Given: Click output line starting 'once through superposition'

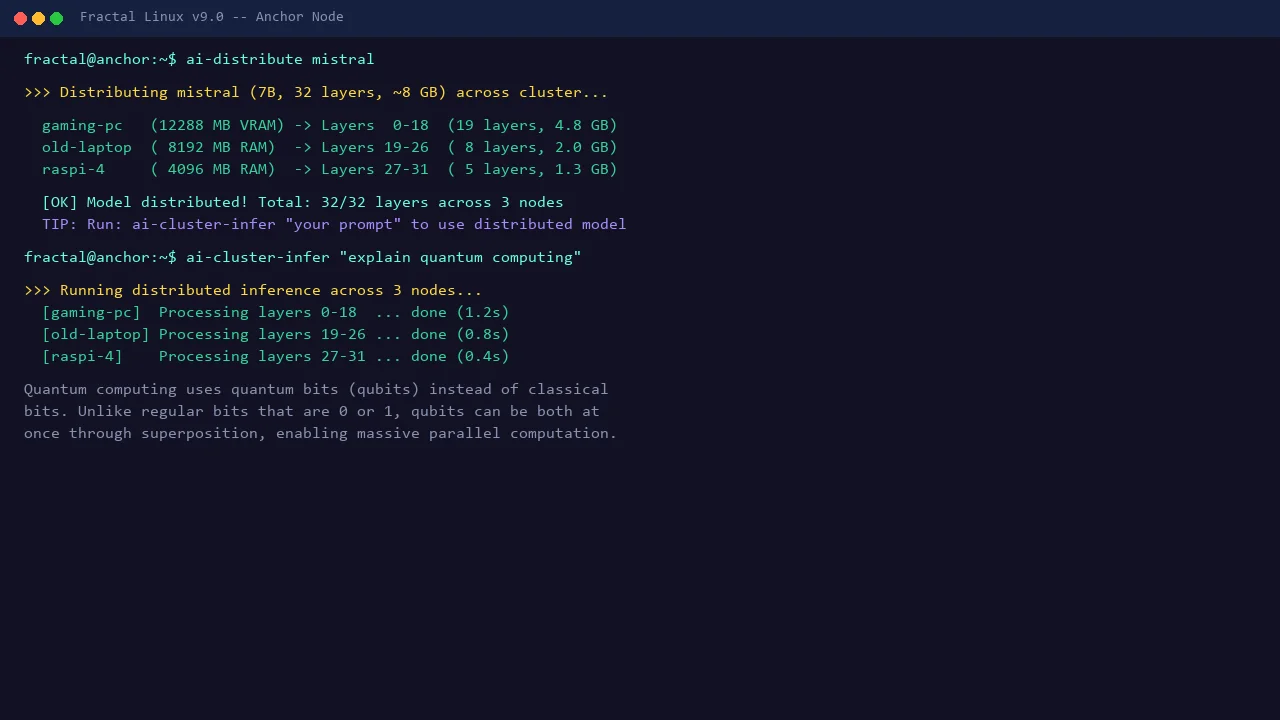Looking at the screenshot, I should 321,433.
